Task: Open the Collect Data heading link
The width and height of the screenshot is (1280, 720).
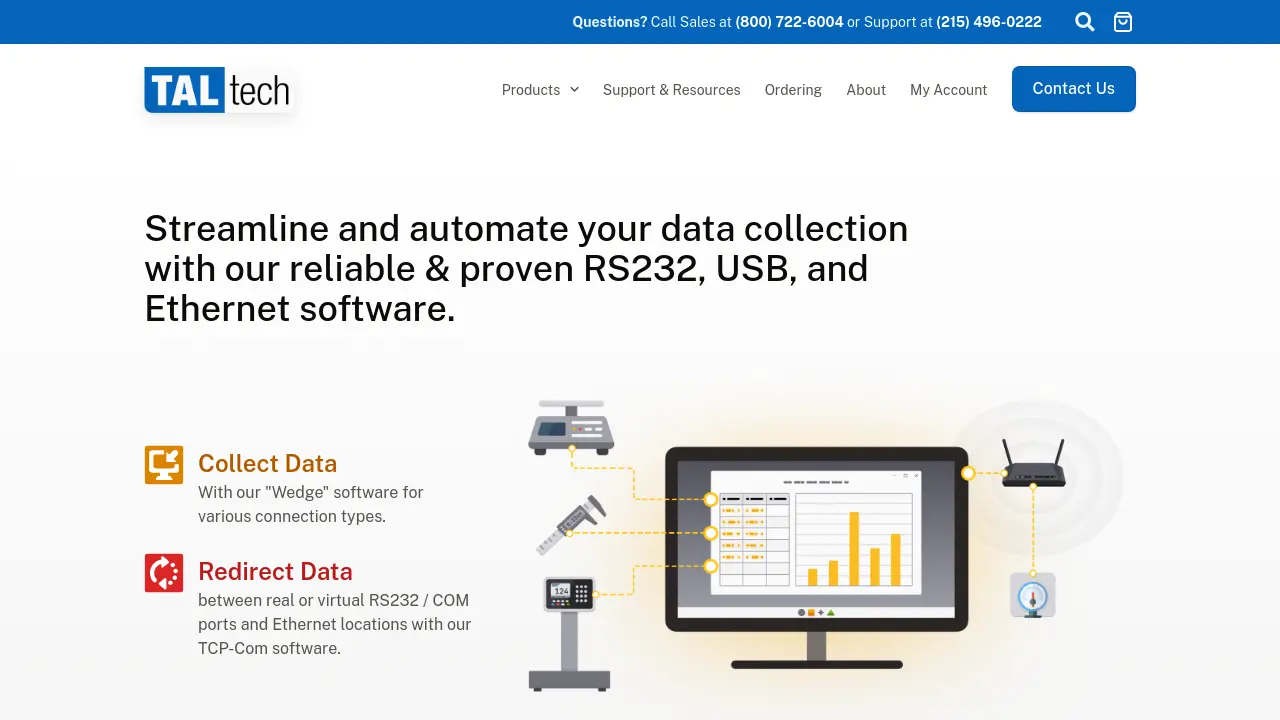Action: pyautogui.click(x=267, y=463)
